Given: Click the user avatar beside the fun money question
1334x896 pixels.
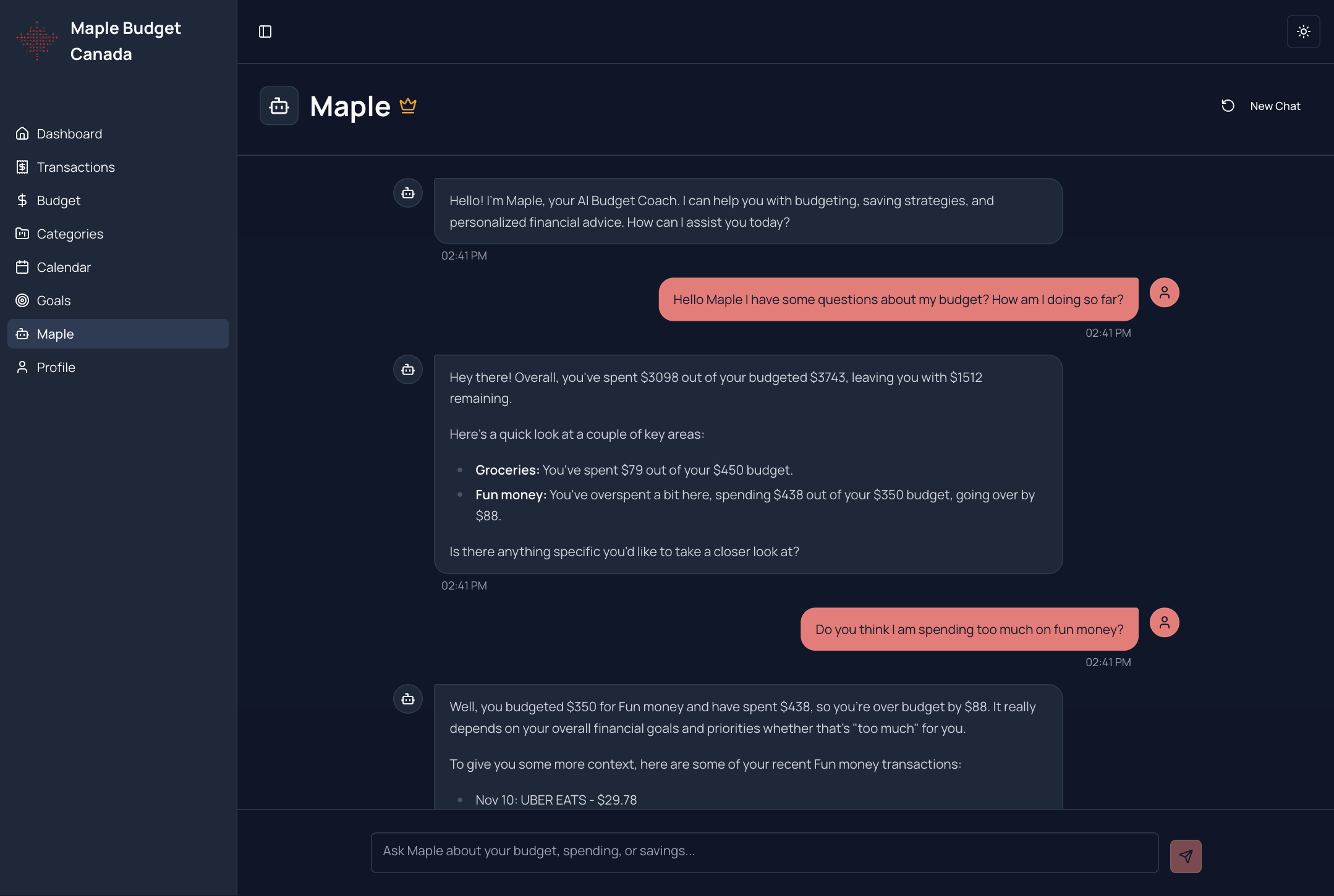Looking at the screenshot, I should (1165, 622).
